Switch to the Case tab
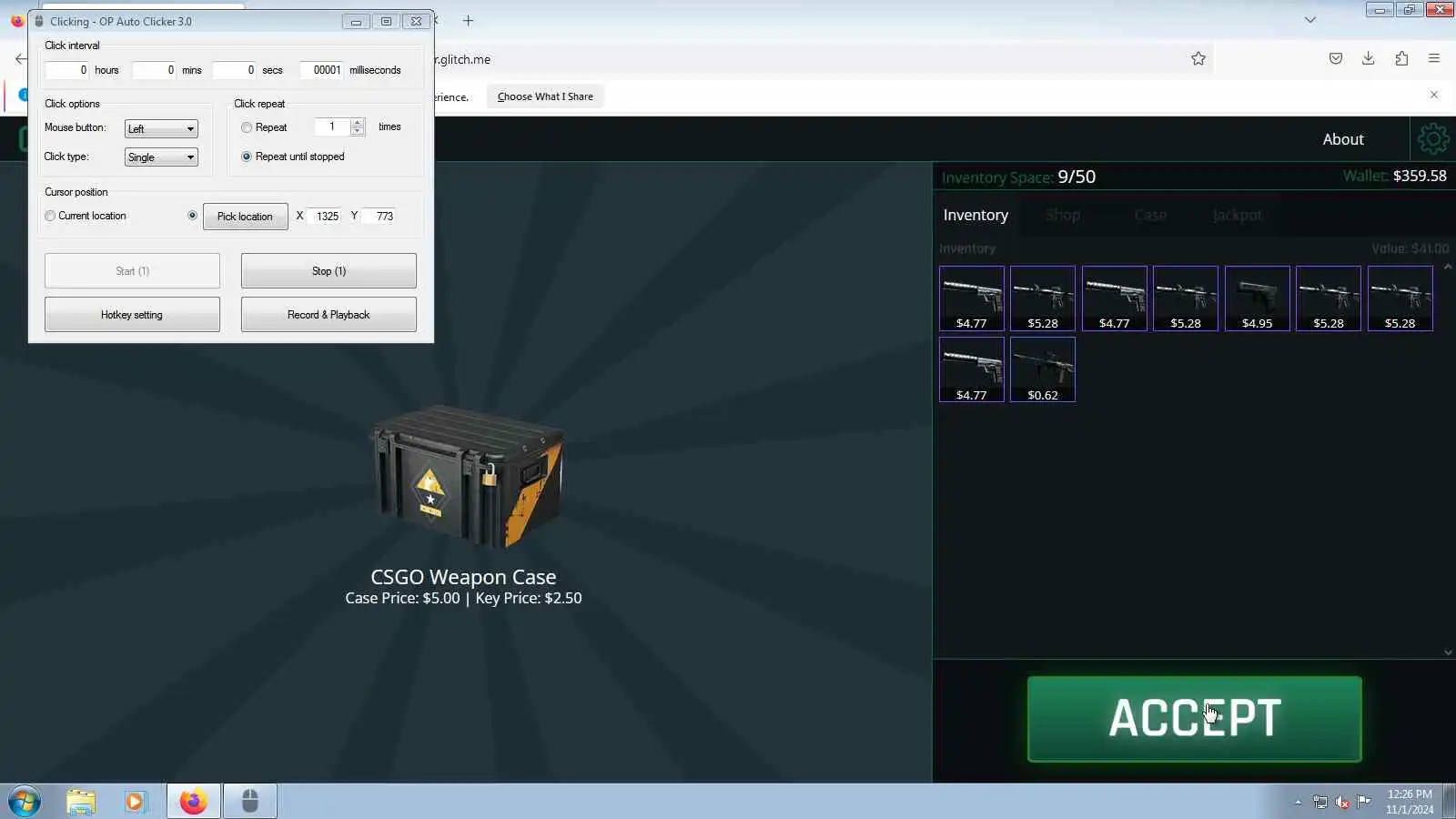 [1150, 216]
